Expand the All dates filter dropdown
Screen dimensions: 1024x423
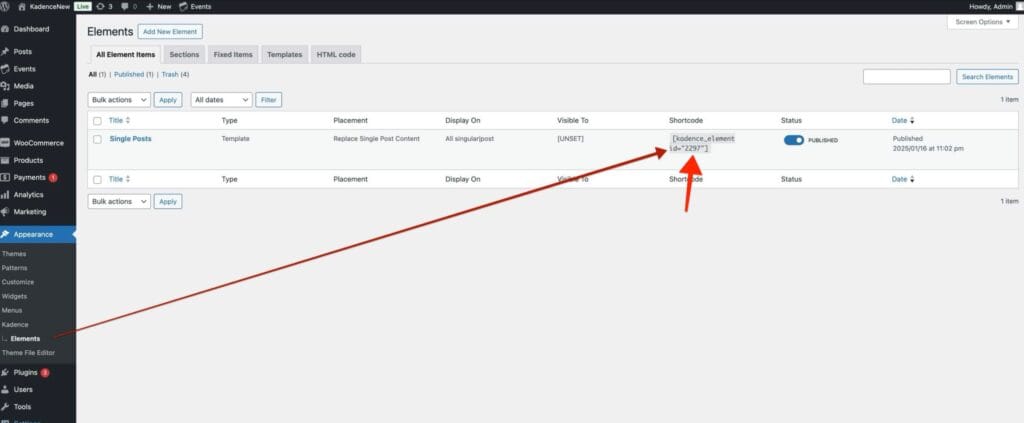tap(220, 100)
